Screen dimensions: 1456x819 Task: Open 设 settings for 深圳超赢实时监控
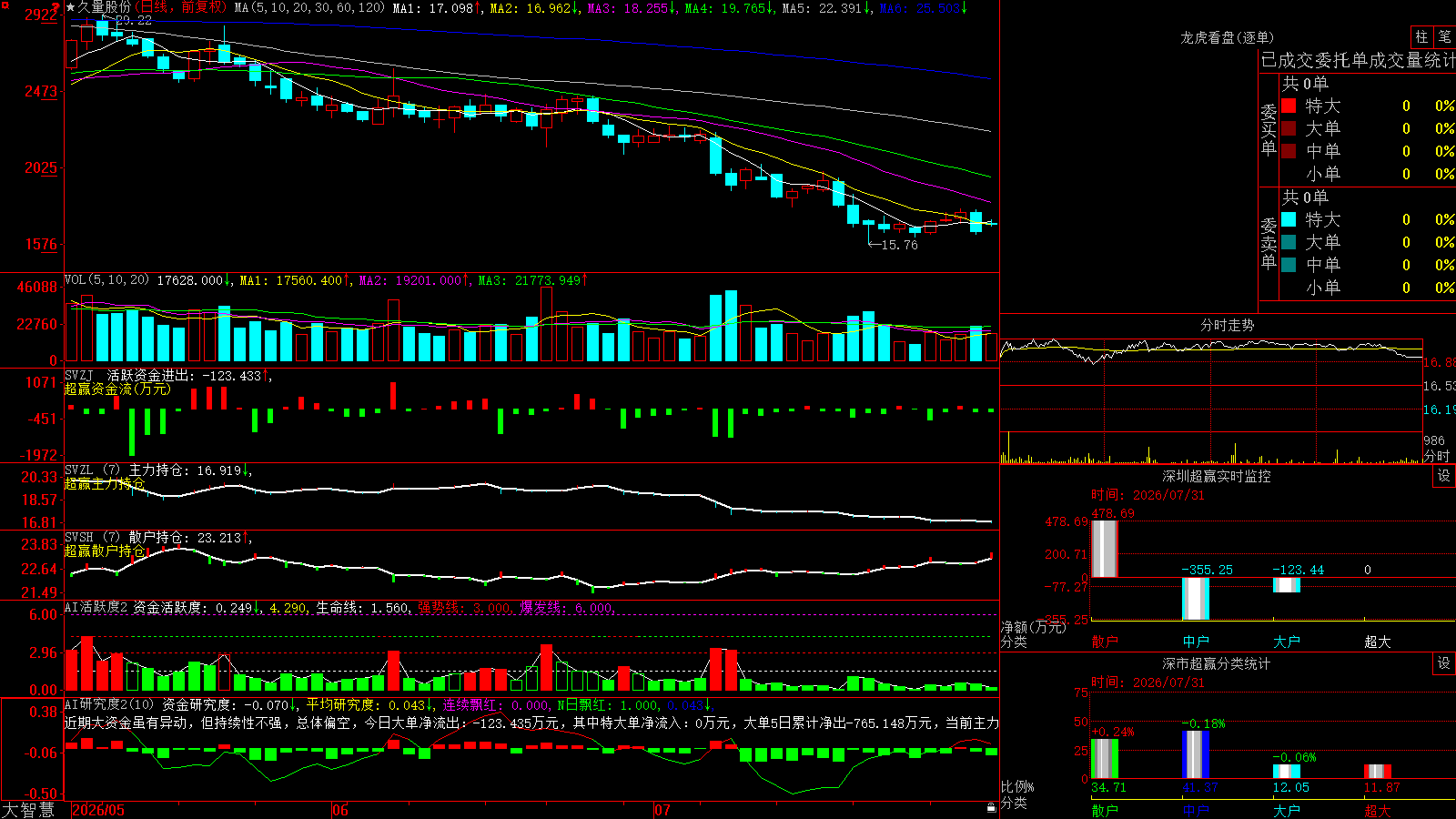click(1444, 476)
